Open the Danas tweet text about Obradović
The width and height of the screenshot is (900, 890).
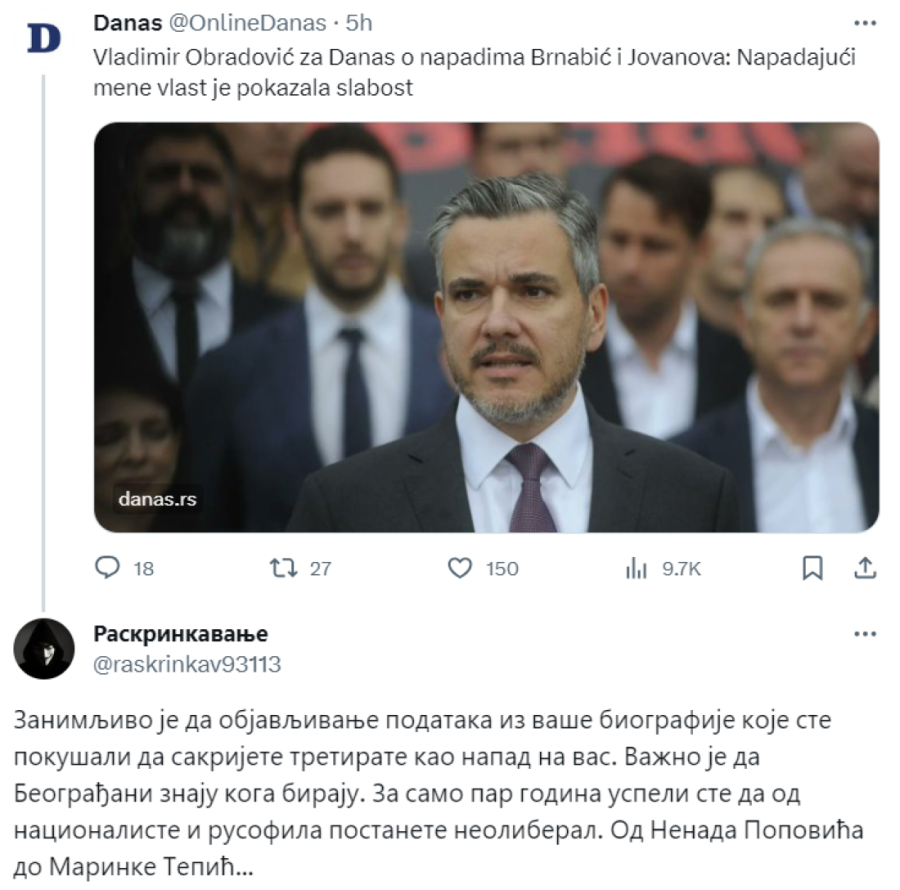point(475,72)
